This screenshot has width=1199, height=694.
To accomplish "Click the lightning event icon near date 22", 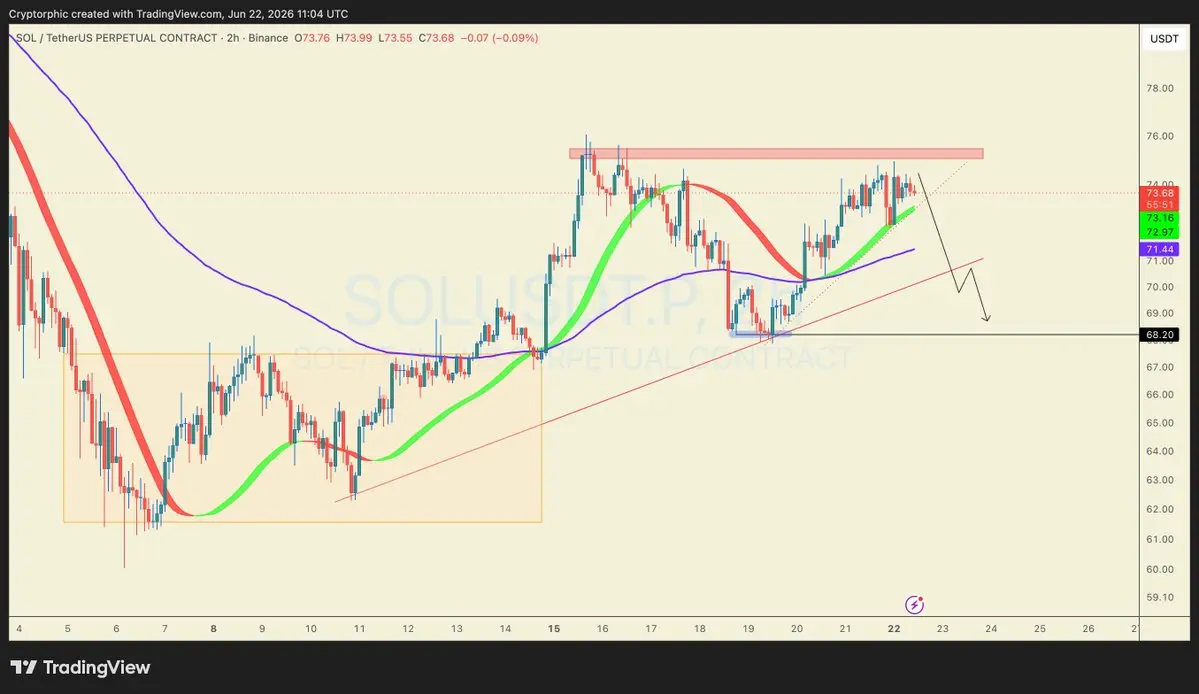I will click(x=914, y=605).
